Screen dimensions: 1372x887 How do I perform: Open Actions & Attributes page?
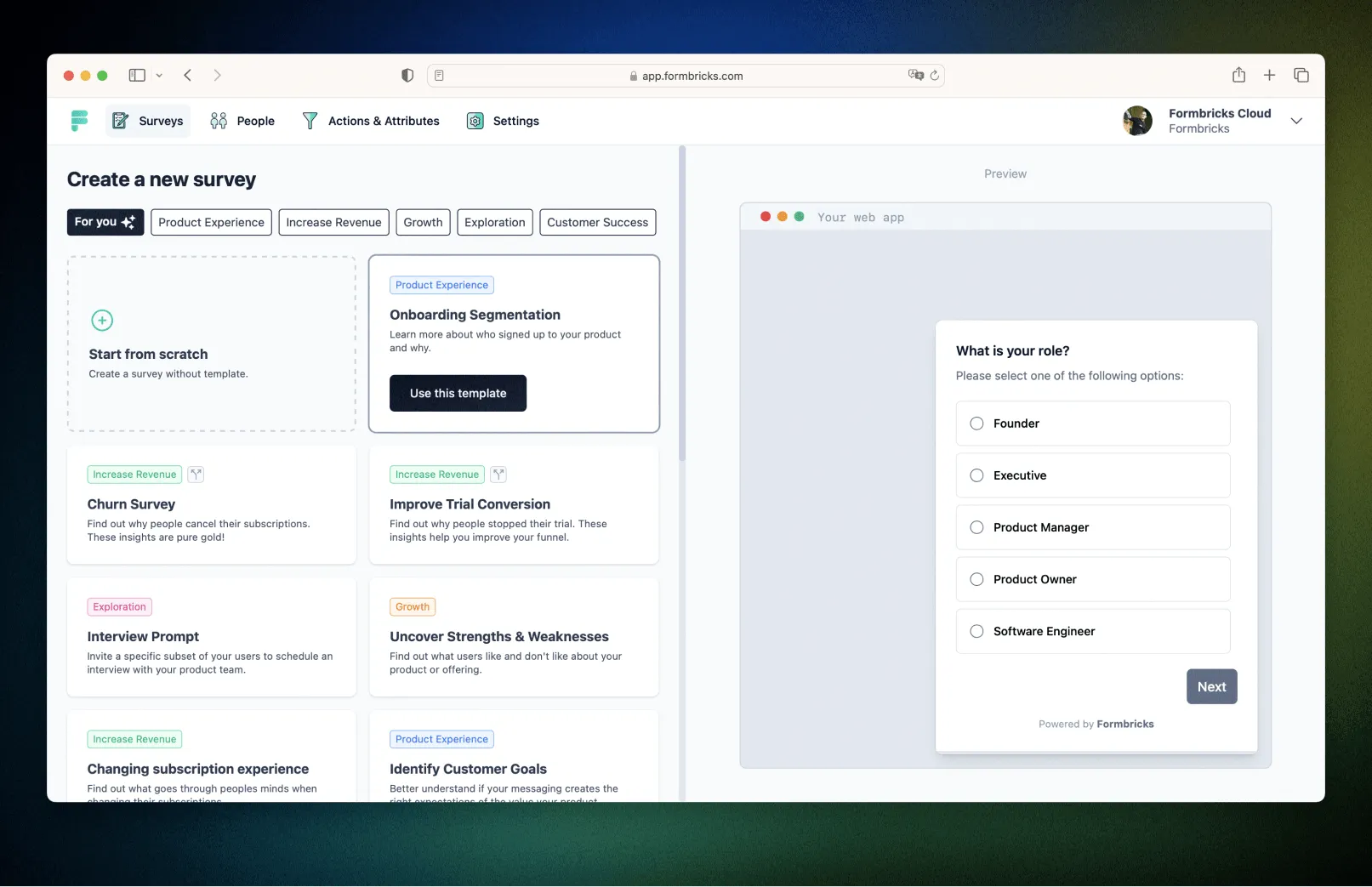371,121
